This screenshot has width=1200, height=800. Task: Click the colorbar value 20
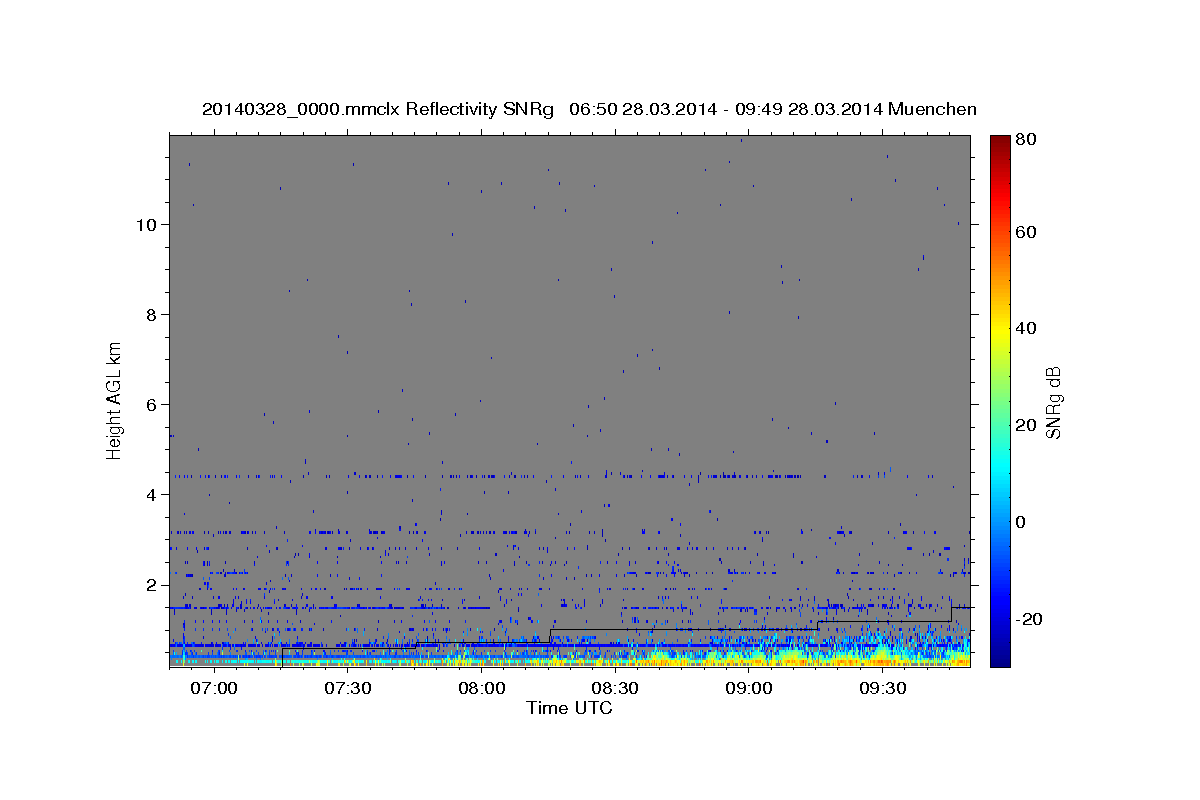click(x=1025, y=425)
